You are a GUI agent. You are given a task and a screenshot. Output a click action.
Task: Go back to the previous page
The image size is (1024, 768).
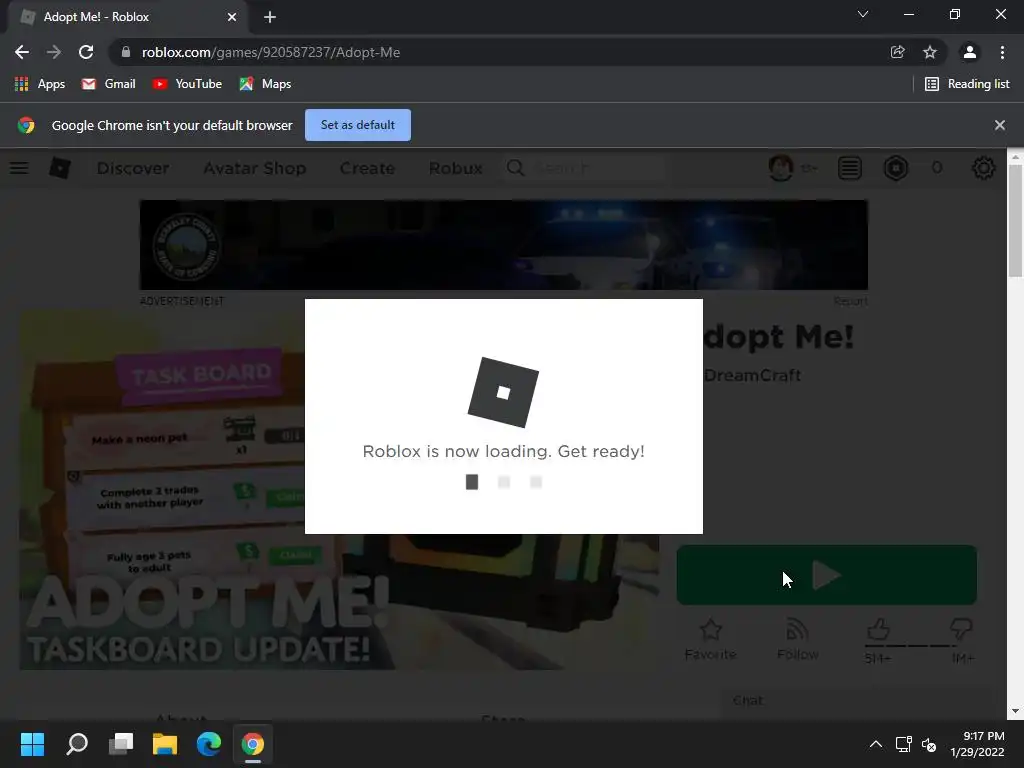(x=22, y=52)
